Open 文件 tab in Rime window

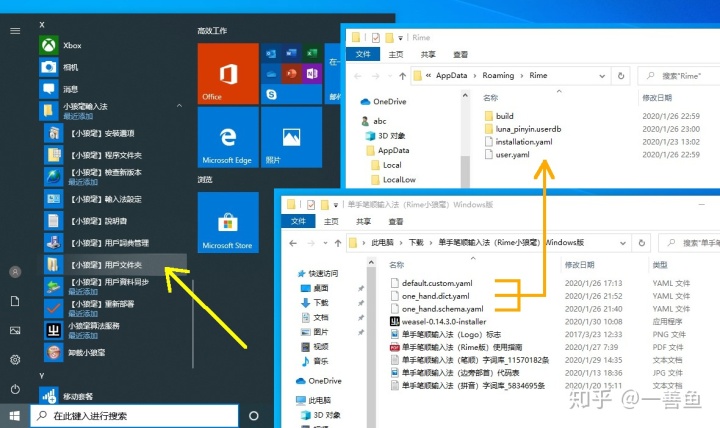click(x=363, y=54)
